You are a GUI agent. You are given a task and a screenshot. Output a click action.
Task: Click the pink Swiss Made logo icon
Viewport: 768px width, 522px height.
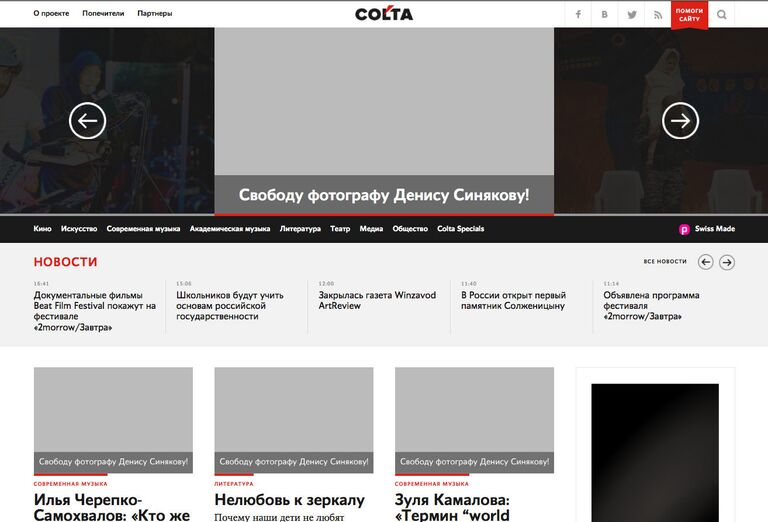click(684, 229)
